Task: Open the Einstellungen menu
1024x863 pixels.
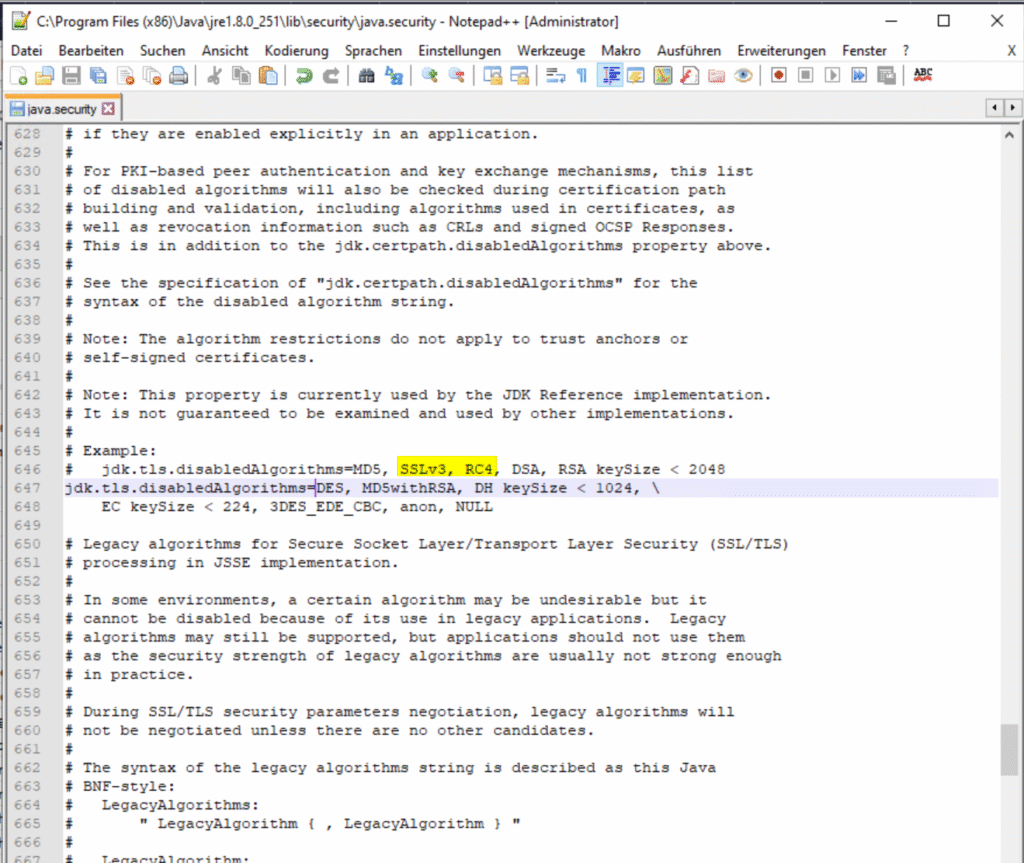Action: (x=459, y=50)
